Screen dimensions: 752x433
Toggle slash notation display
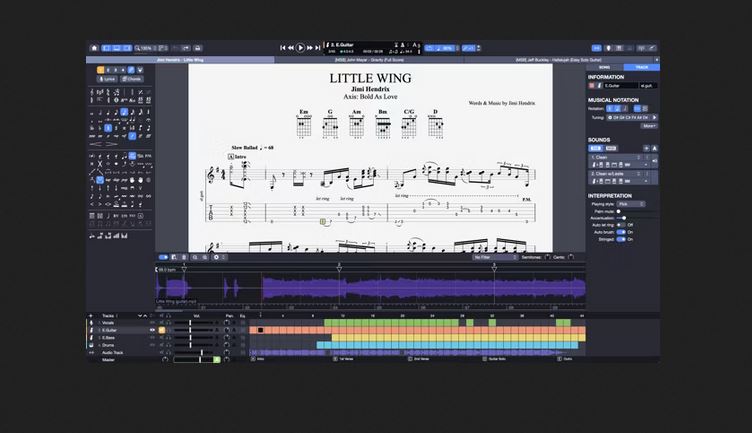point(625,108)
